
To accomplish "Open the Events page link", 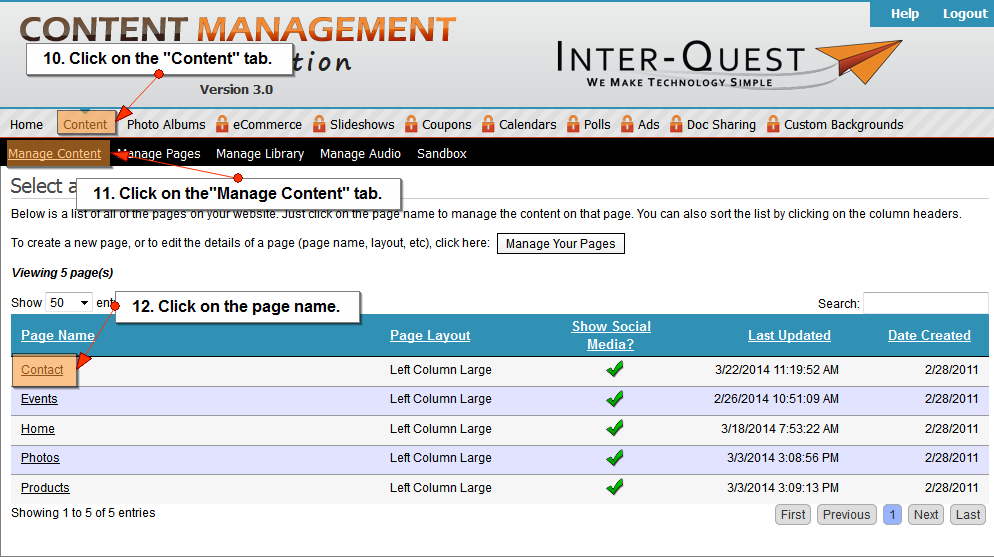I will [x=39, y=399].
